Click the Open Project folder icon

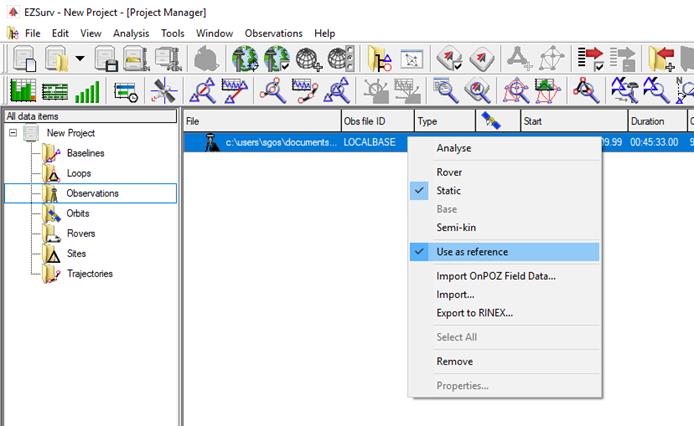click(x=56, y=58)
